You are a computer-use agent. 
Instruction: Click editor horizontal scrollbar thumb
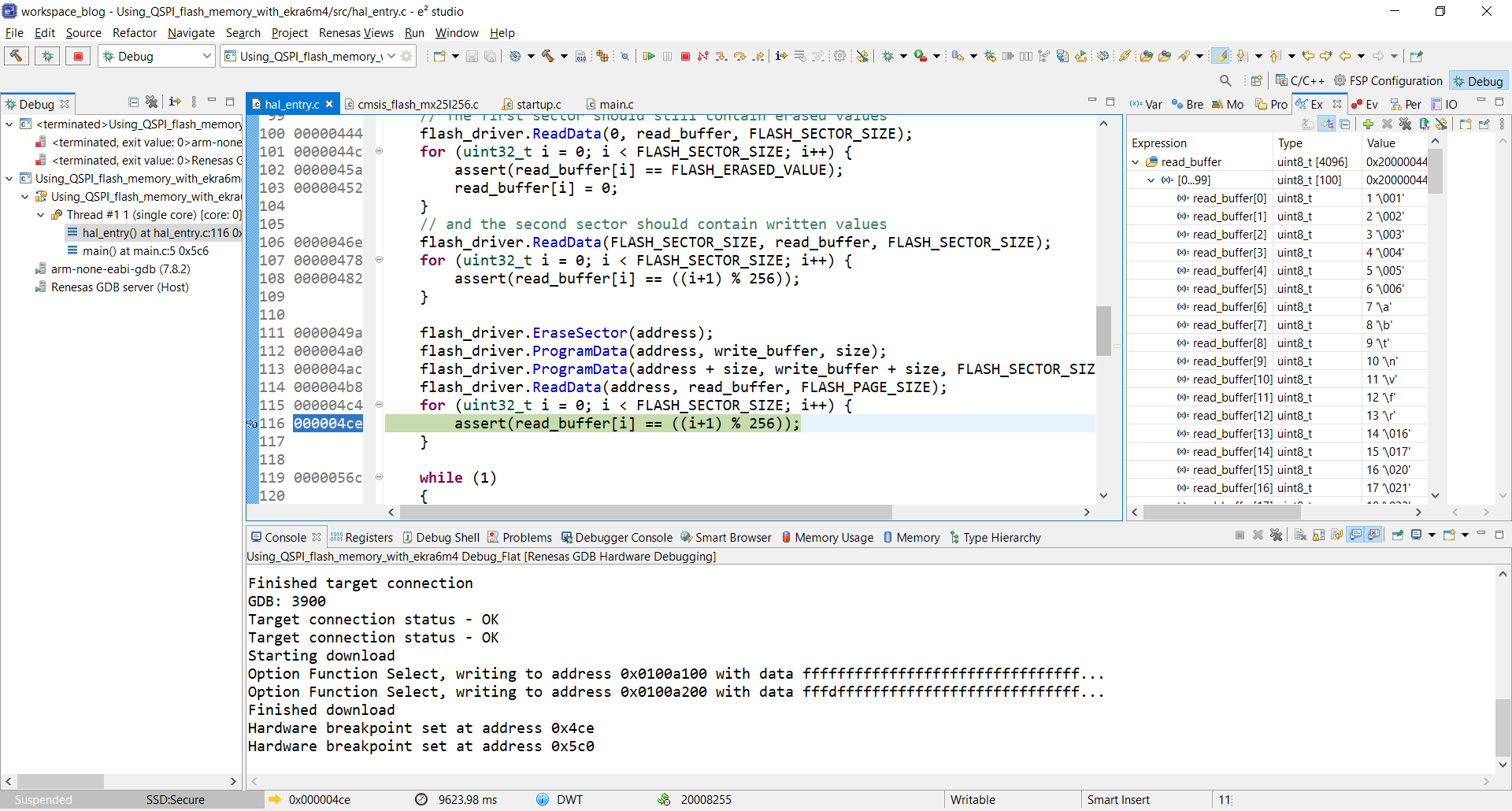[x=646, y=512]
